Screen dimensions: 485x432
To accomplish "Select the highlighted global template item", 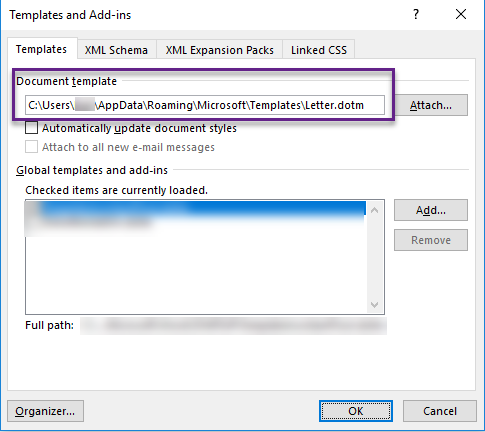I will coord(196,209).
